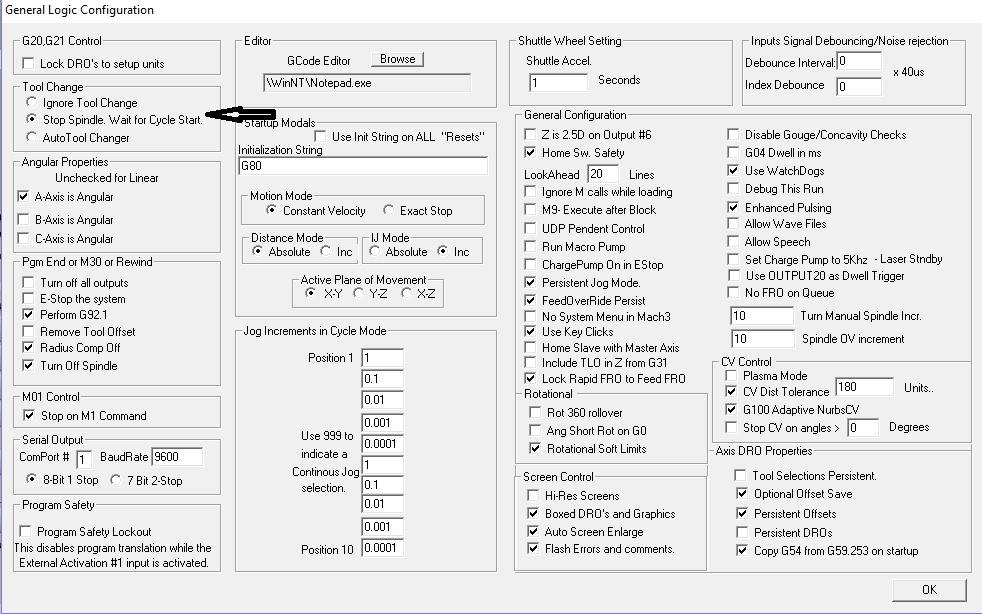Check Z is 2.5D on Output #6

(x=530, y=134)
